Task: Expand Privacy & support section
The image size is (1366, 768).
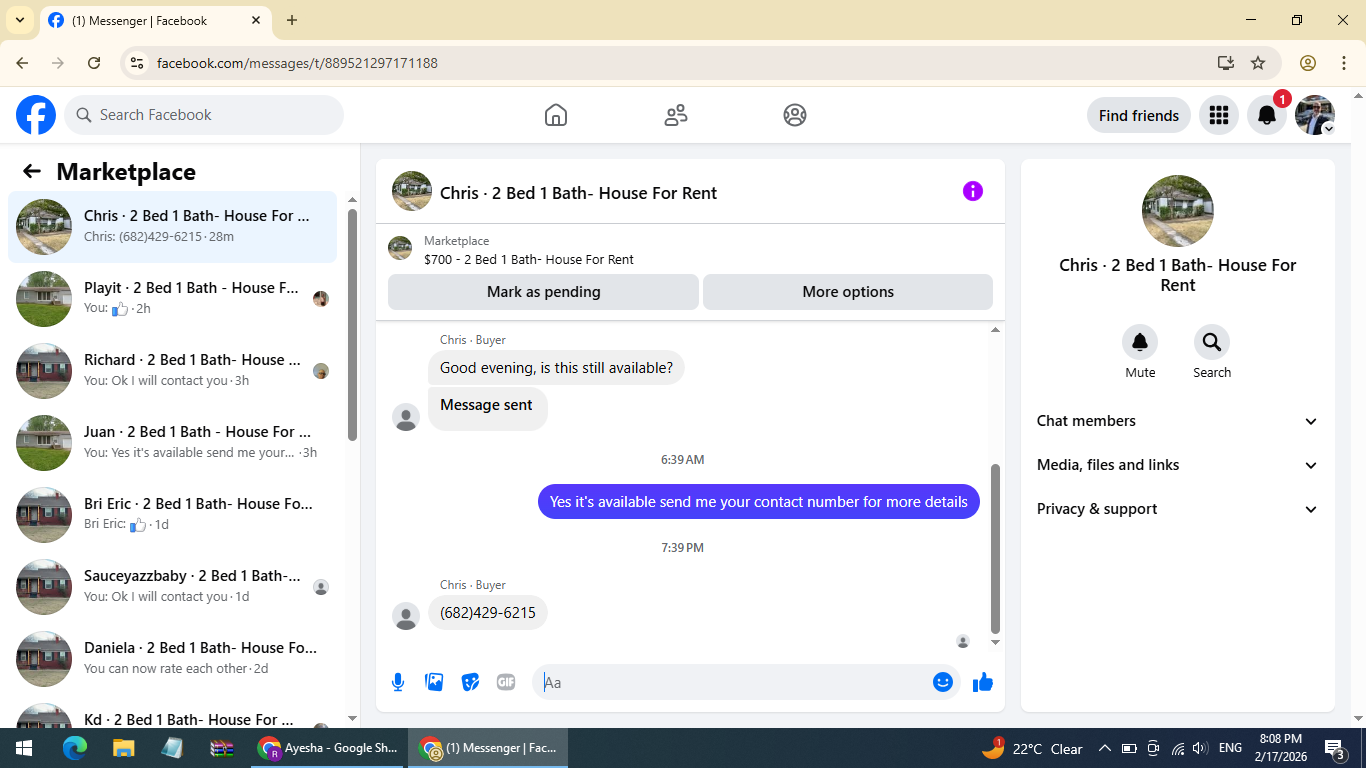Action: (x=1178, y=509)
